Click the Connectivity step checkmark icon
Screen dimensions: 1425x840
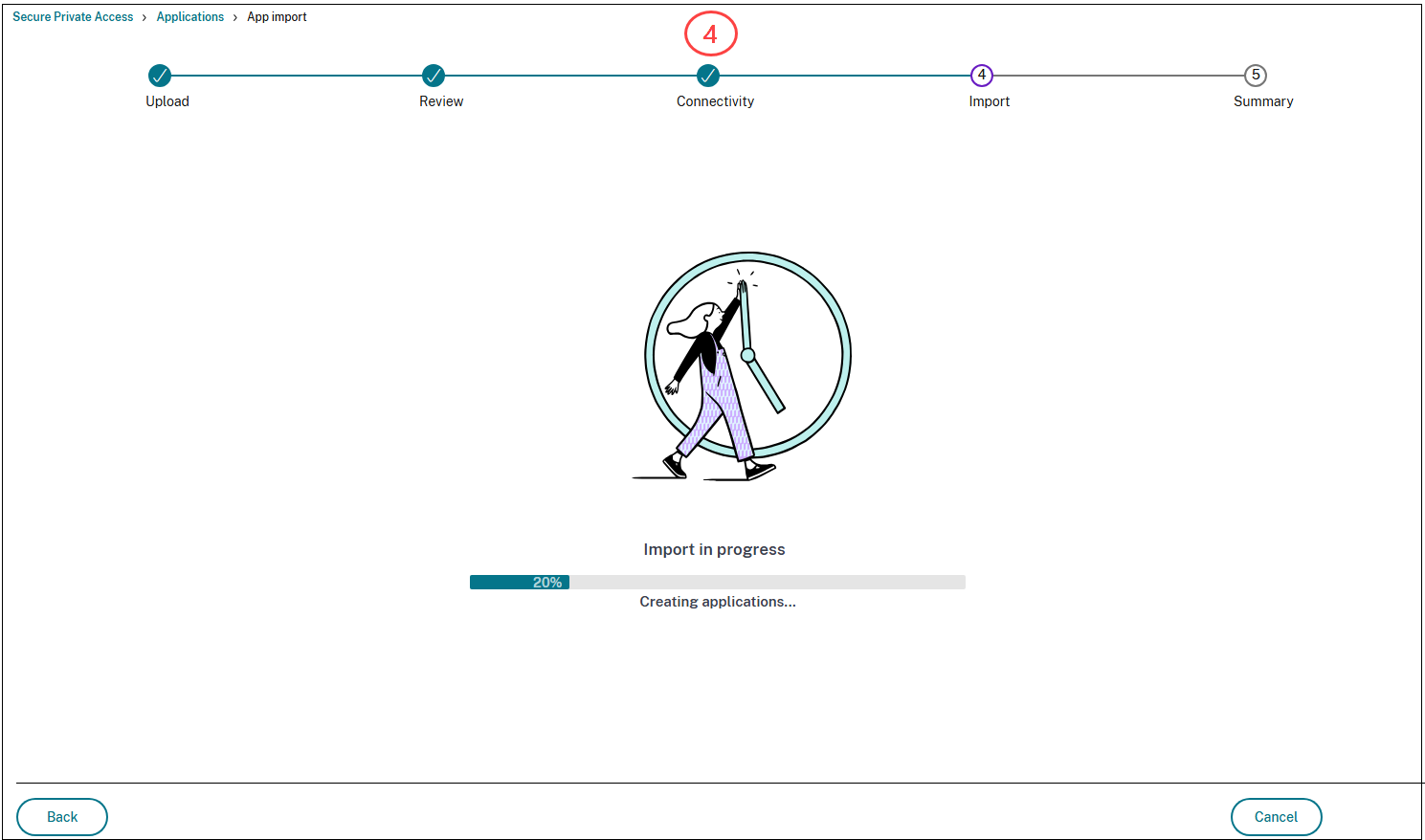[708, 76]
